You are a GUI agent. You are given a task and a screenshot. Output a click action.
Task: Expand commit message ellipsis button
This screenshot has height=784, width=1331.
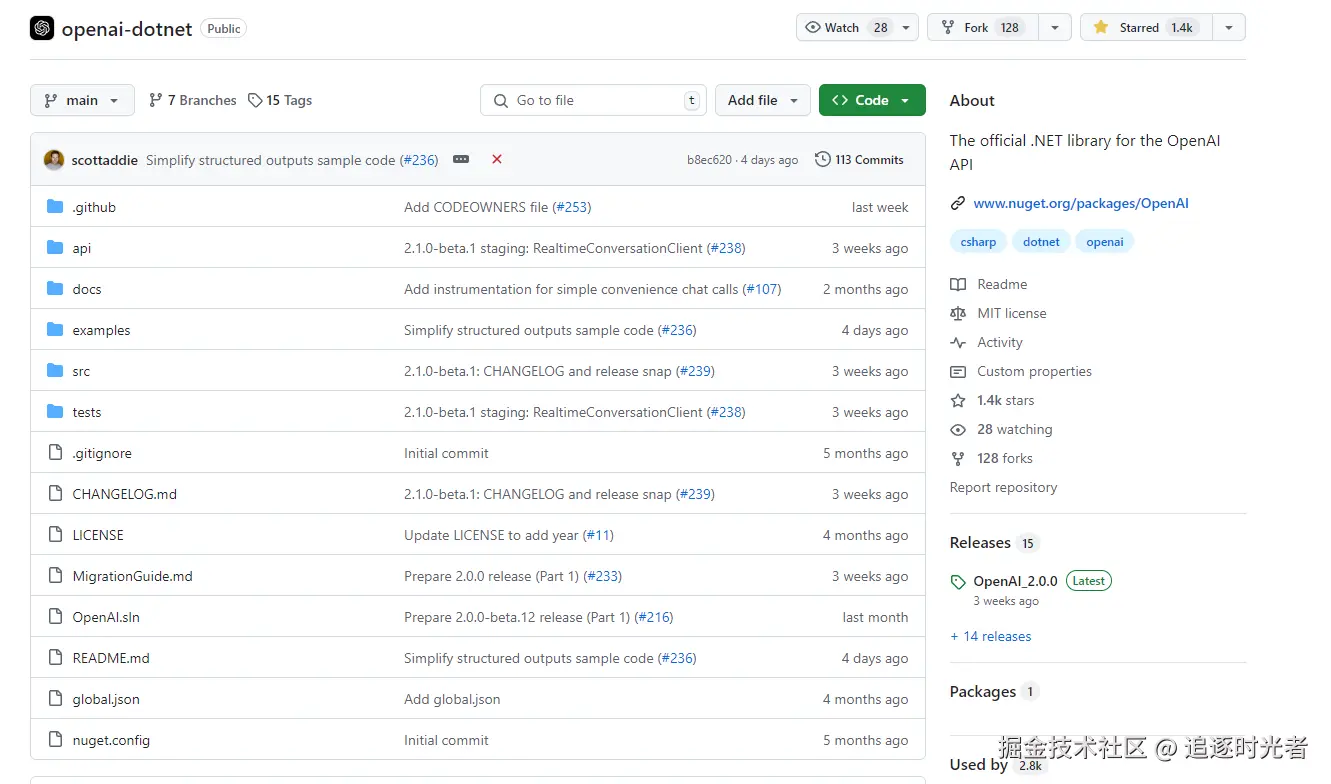[x=461, y=160]
